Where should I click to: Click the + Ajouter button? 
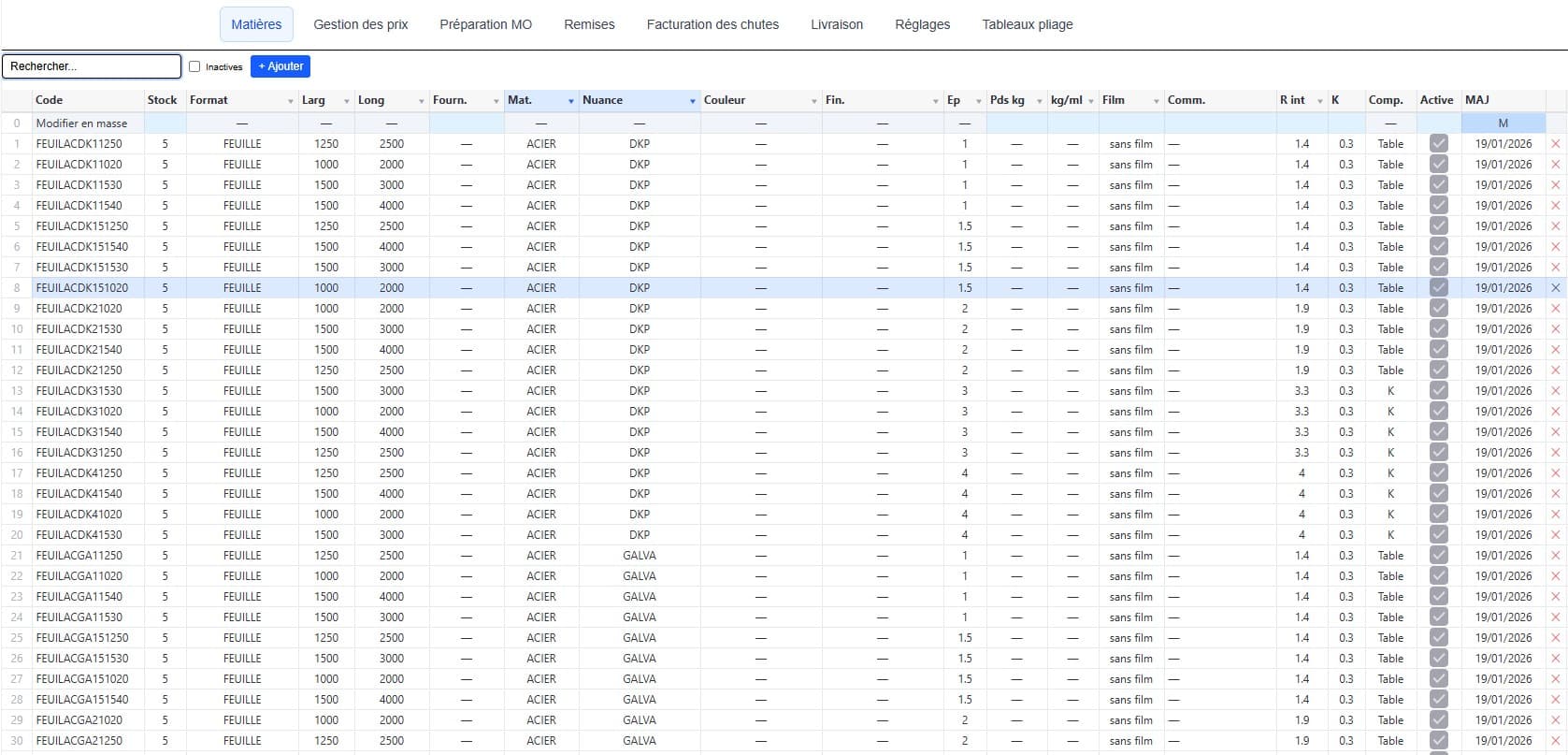tap(281, 66)
